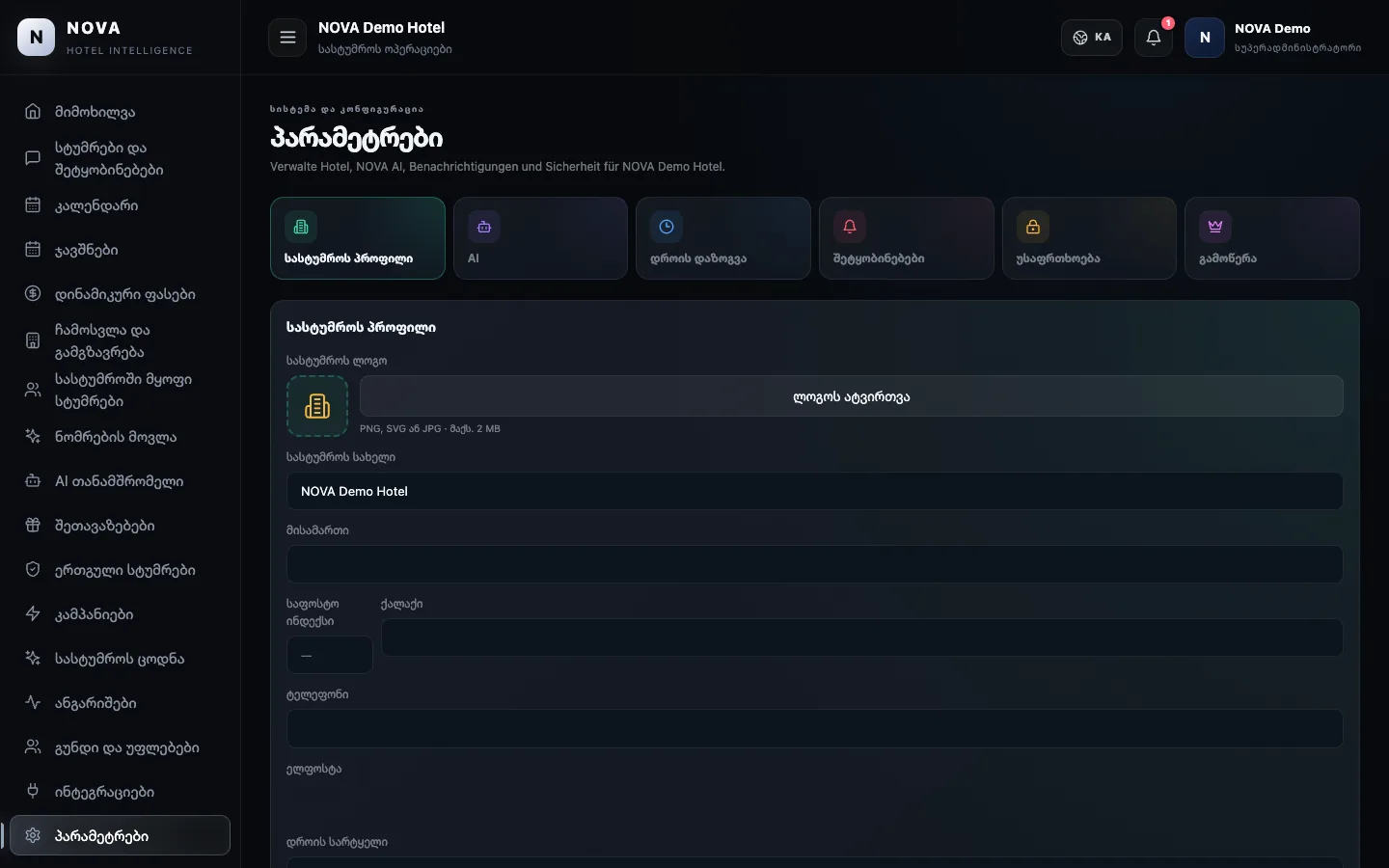
Task: Click the robot icon for AI თანაშემწე
Action: click(33, 481)
